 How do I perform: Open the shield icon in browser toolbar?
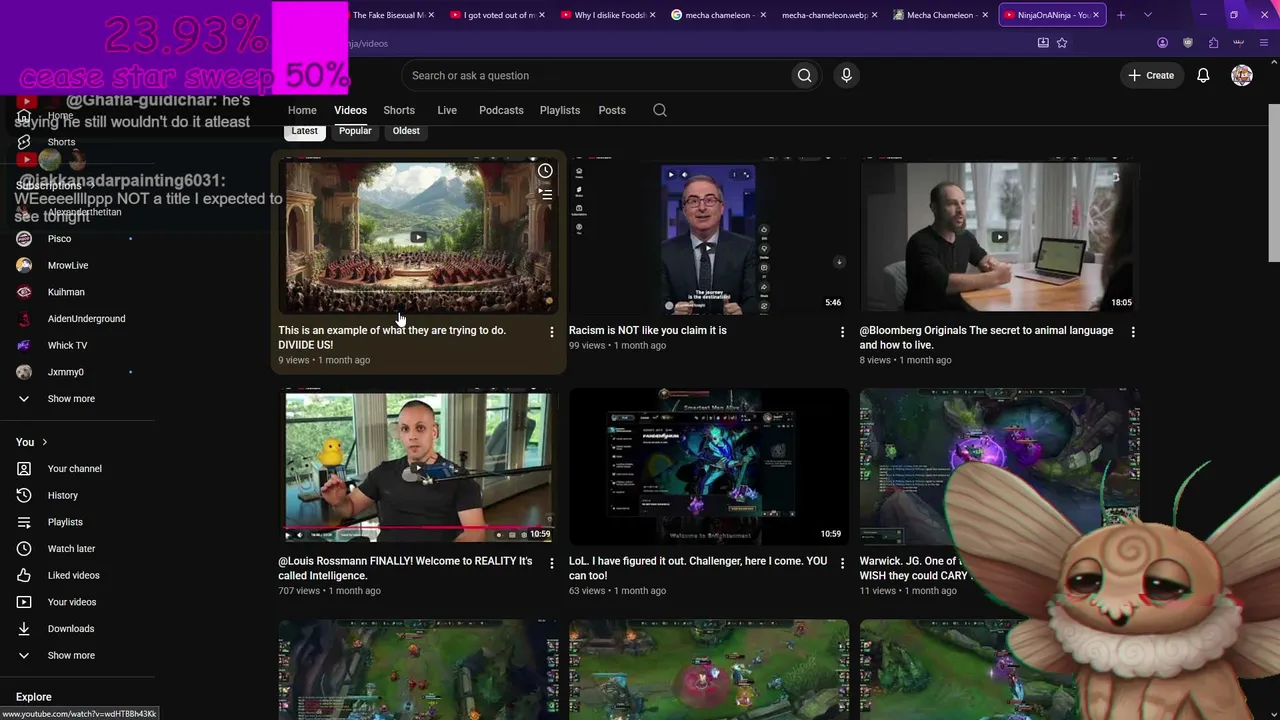(x=1188, y=43)
